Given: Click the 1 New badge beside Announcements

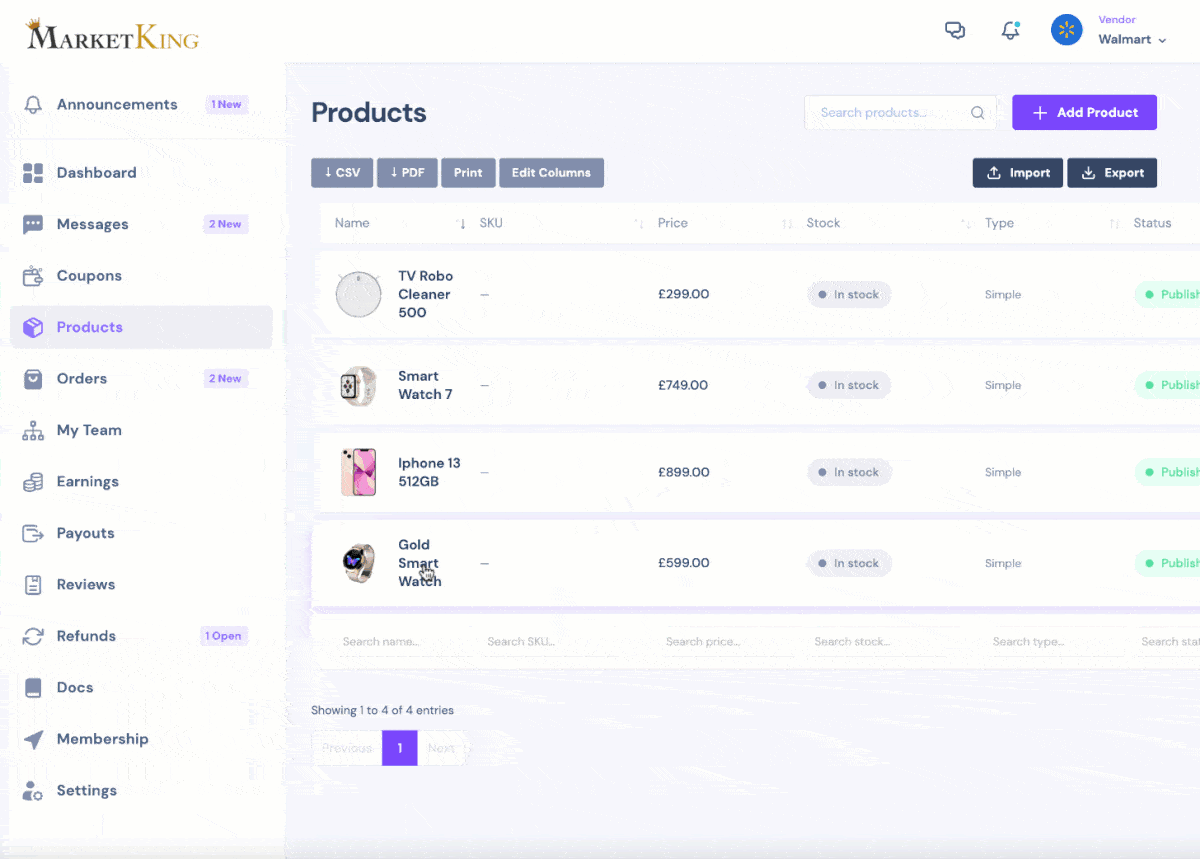Looking at the screenshot, I should [x=227, y=104].
